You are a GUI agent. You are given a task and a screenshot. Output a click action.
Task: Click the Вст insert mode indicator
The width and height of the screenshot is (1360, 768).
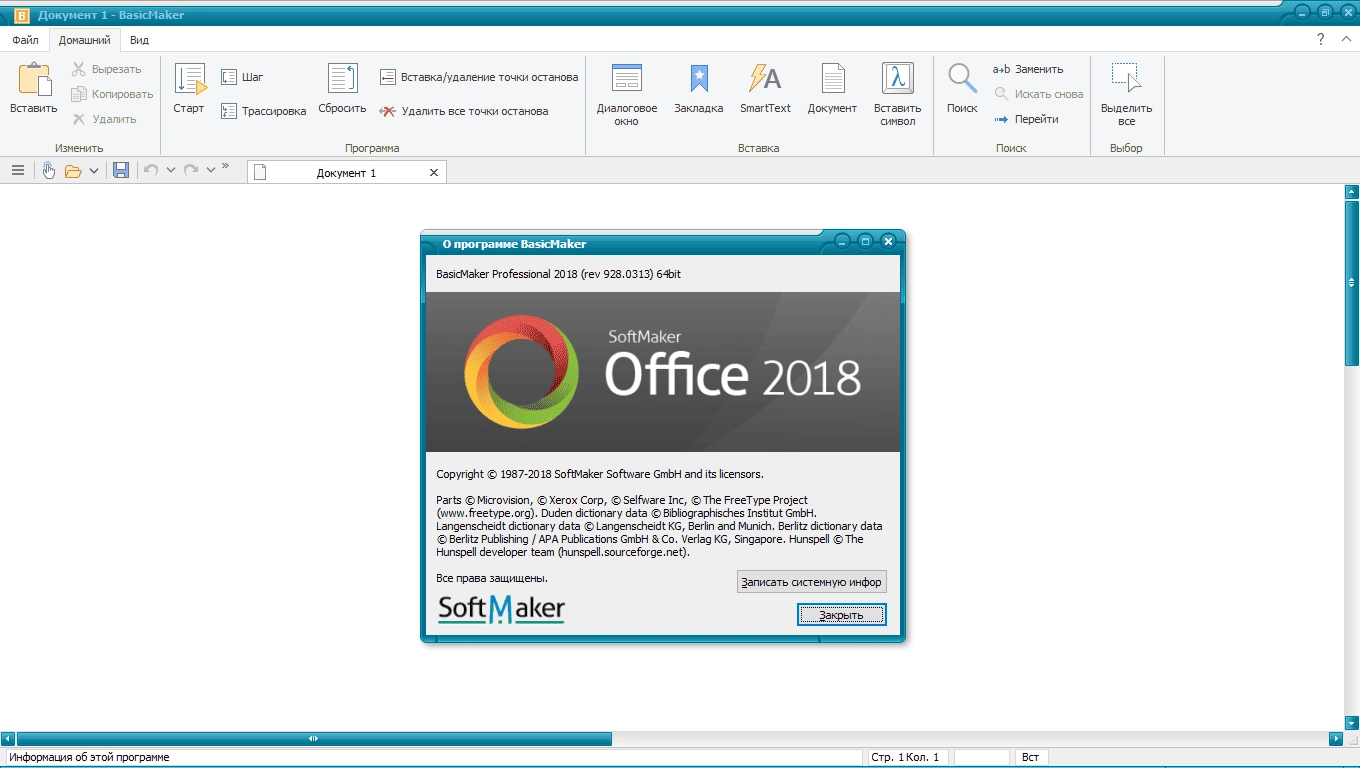click(x=1030, y=757)
